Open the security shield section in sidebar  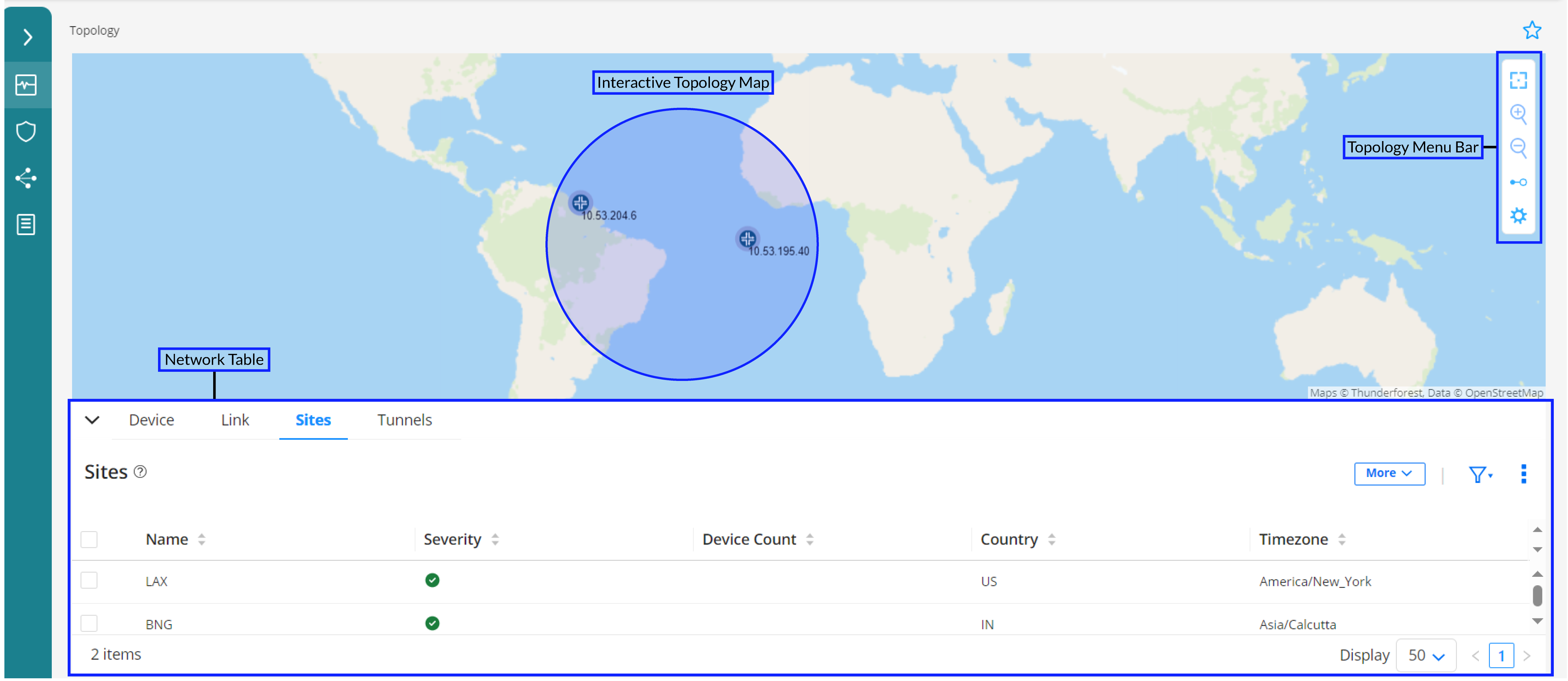pos(26,132)
